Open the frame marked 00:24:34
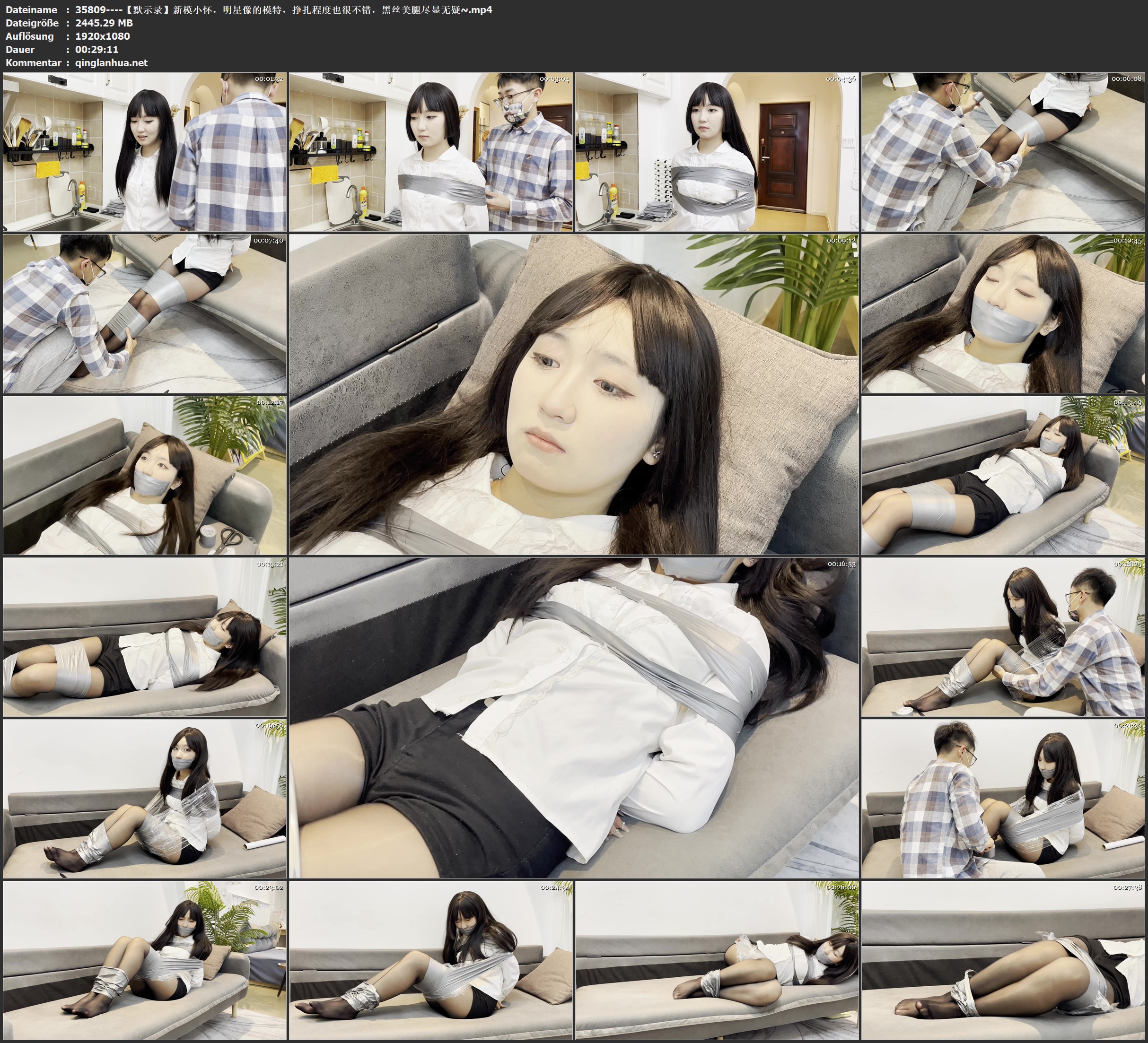1148x1043 pixels. 431,960
